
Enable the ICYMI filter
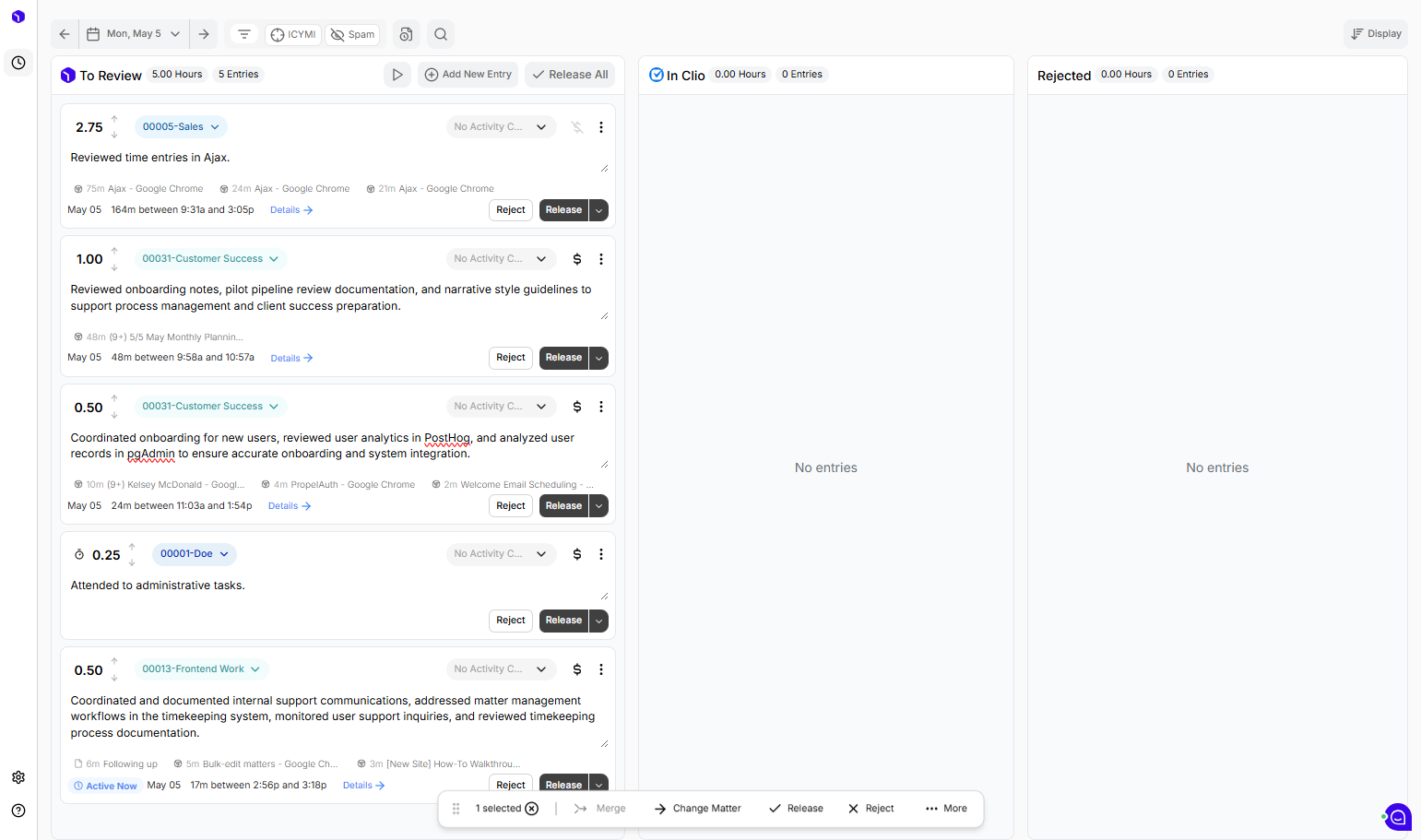(293, 34)
